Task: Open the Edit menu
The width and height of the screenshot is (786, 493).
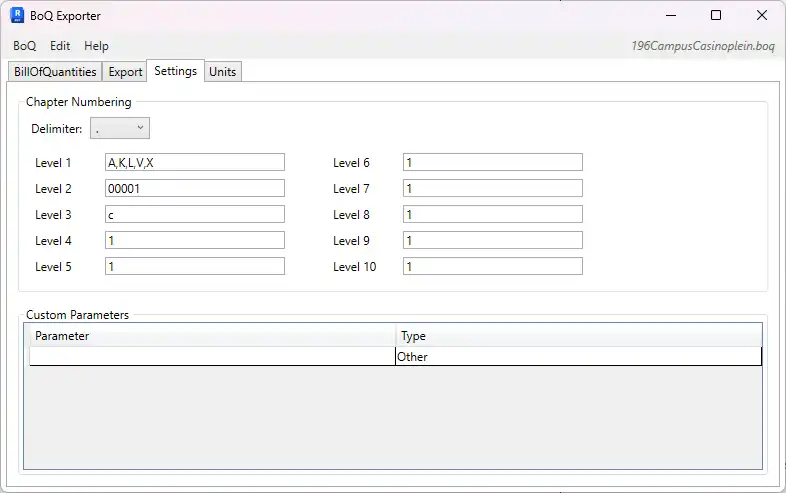Action: tap(60, 46)
